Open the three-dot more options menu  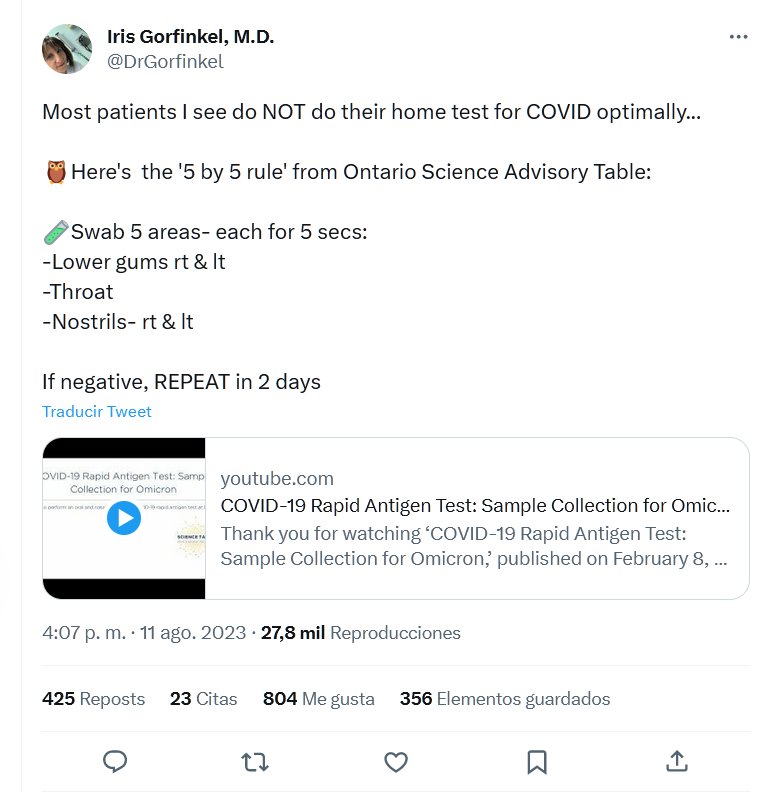click(738, 38)
